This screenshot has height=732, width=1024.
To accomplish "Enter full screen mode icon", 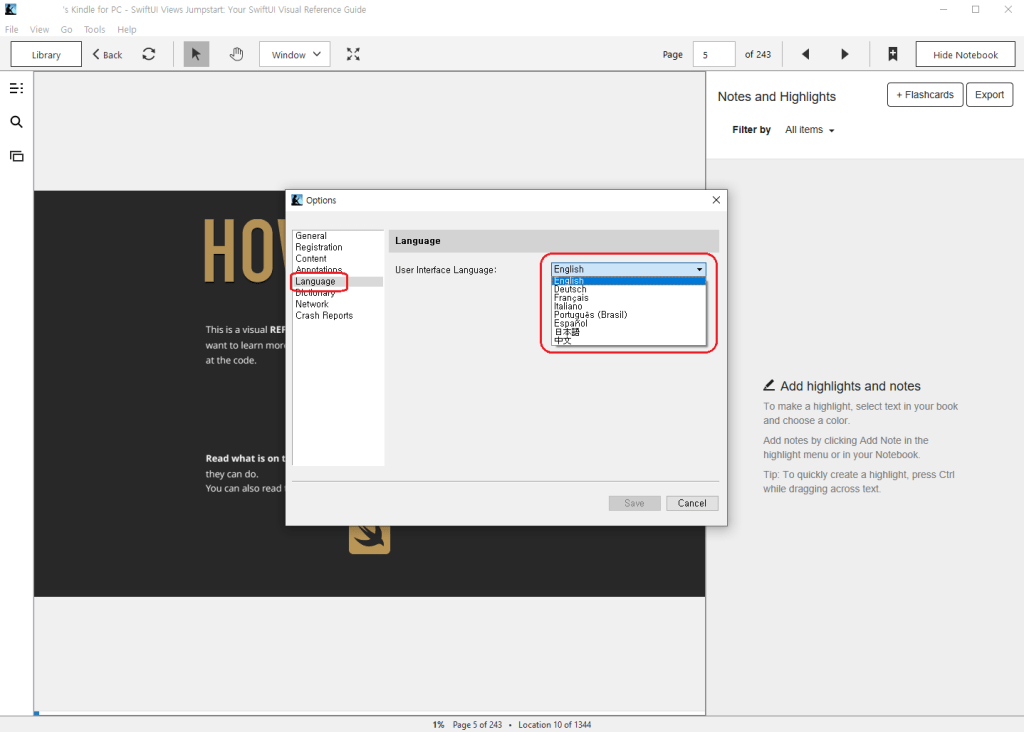I will 353,54.
